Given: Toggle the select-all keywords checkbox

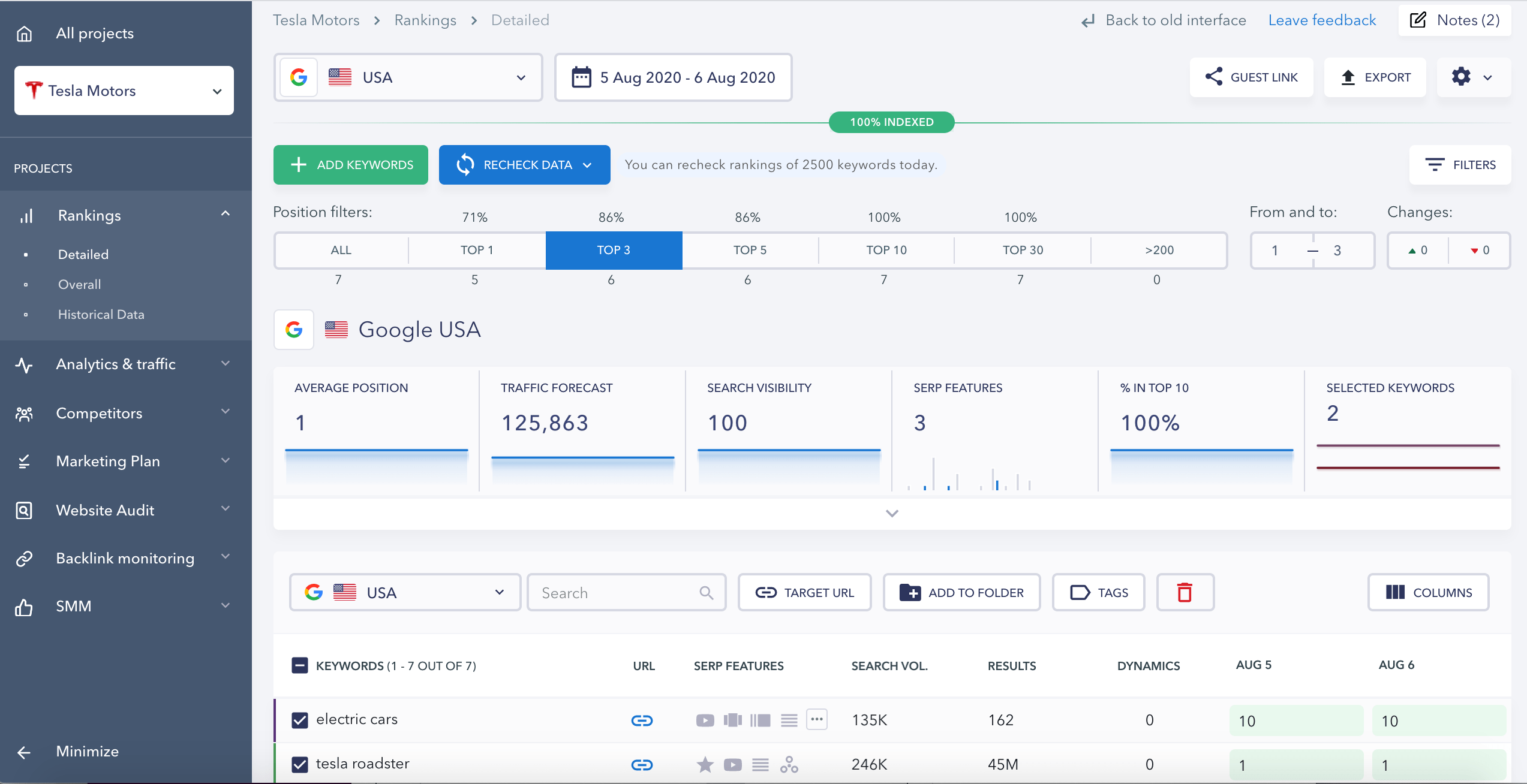Looking at the screenshot, I should (299, 664).
